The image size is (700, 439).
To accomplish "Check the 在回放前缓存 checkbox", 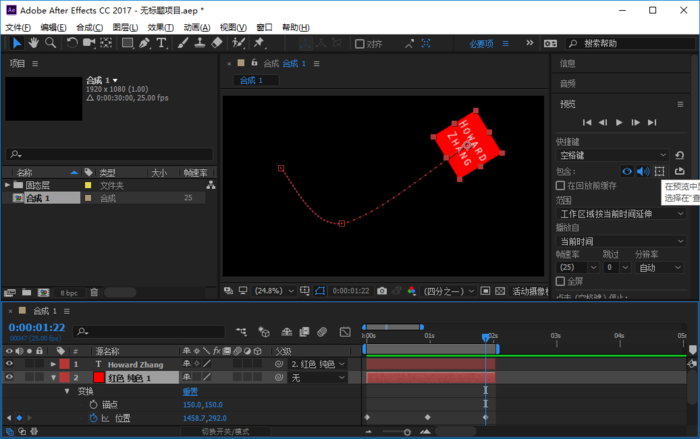I will (560, 185).
